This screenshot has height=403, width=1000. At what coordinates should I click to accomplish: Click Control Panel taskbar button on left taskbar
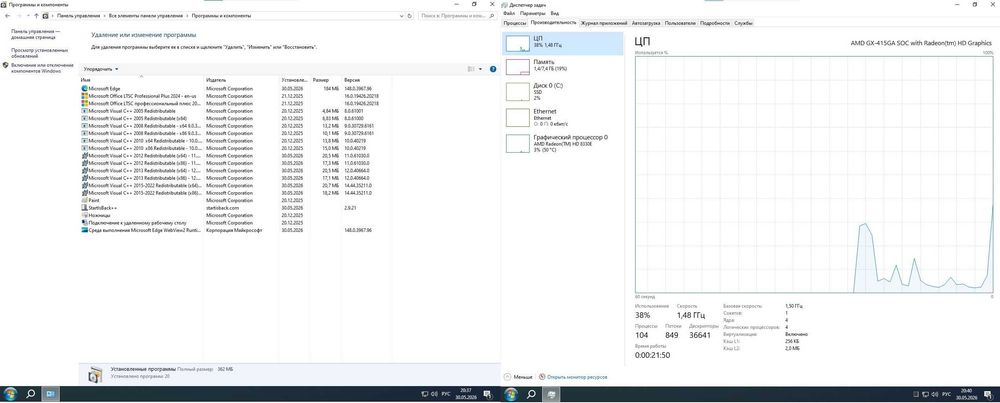pos(50,395)
